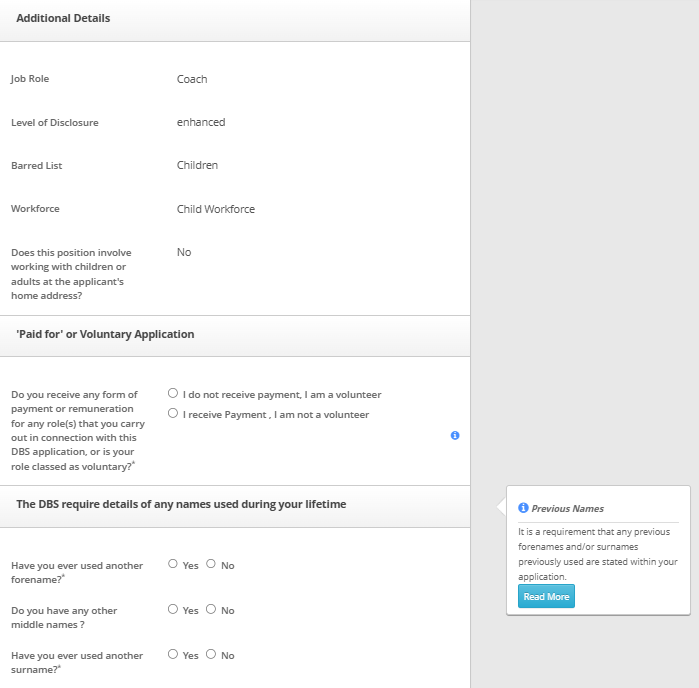
Task: Select "I do not receive payment, I am a volunteer"
Action: pos(174,394)
